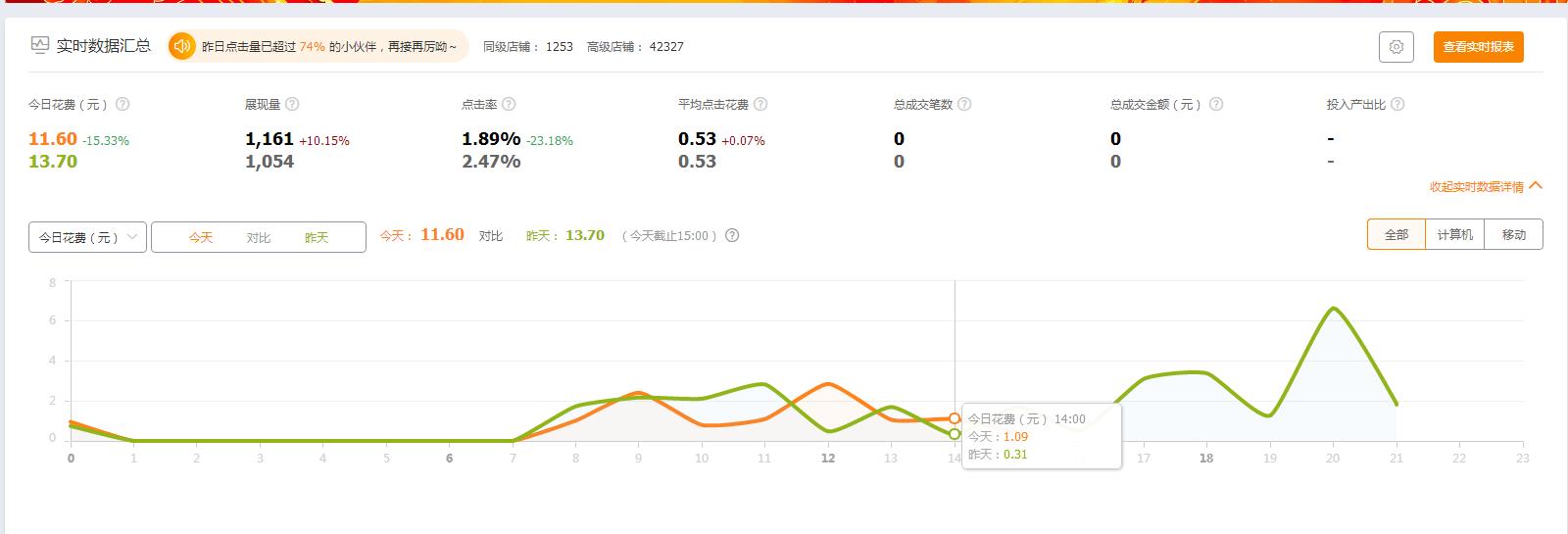1568x534 pixels.
Task: Click yesterday's click rate 2.47%
Action: 491,162
